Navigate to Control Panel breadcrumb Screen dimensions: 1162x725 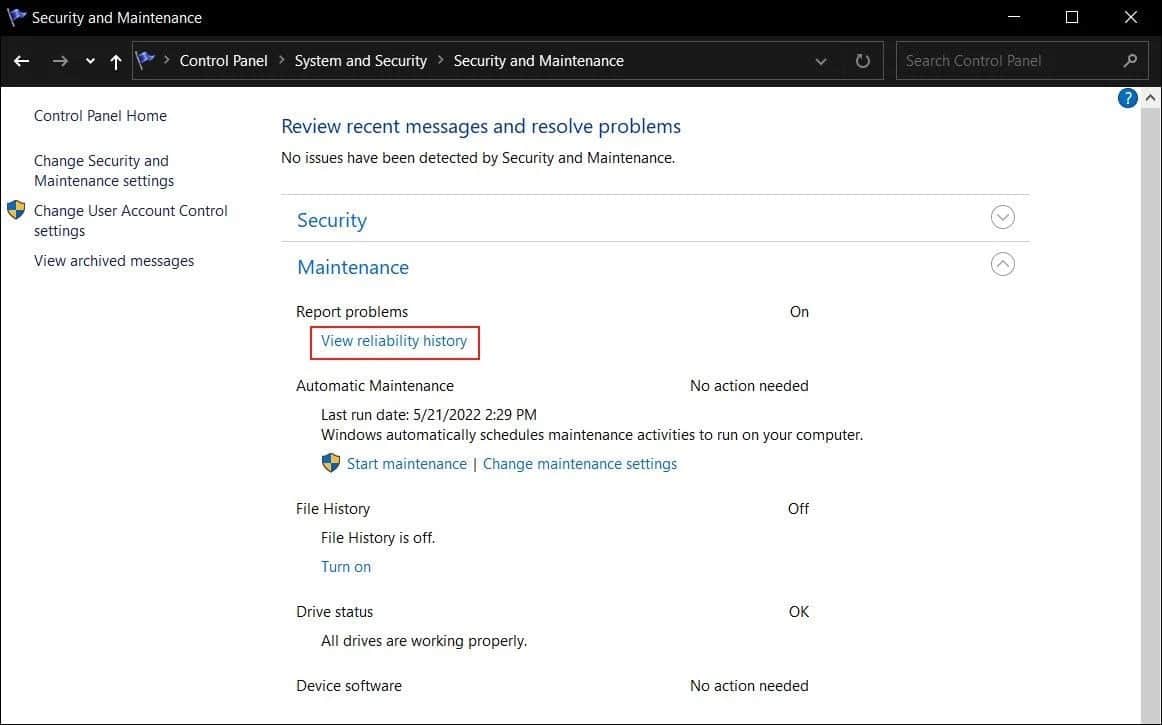click(223, 60)
